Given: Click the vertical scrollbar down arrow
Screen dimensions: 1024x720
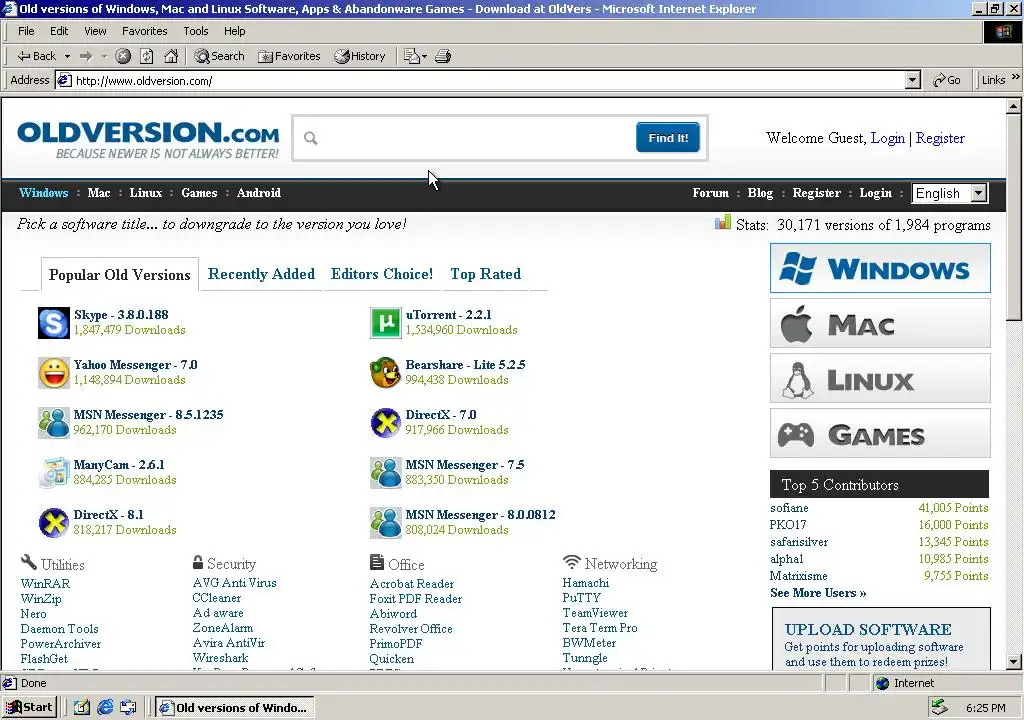Looking at the screenshot, I should (1014, 661).
